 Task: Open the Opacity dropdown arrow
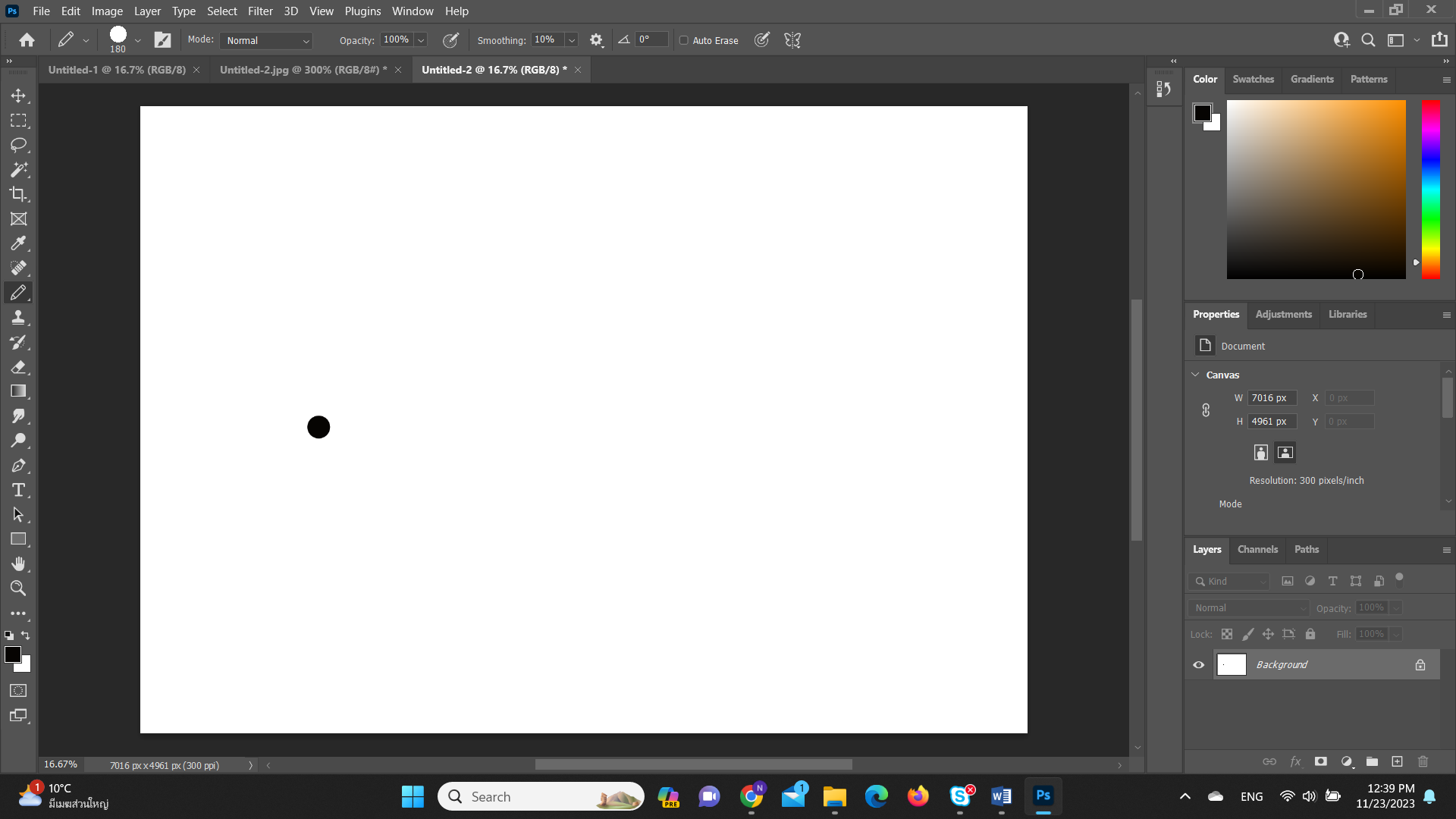pyautogui.click(x=421, y=40)
